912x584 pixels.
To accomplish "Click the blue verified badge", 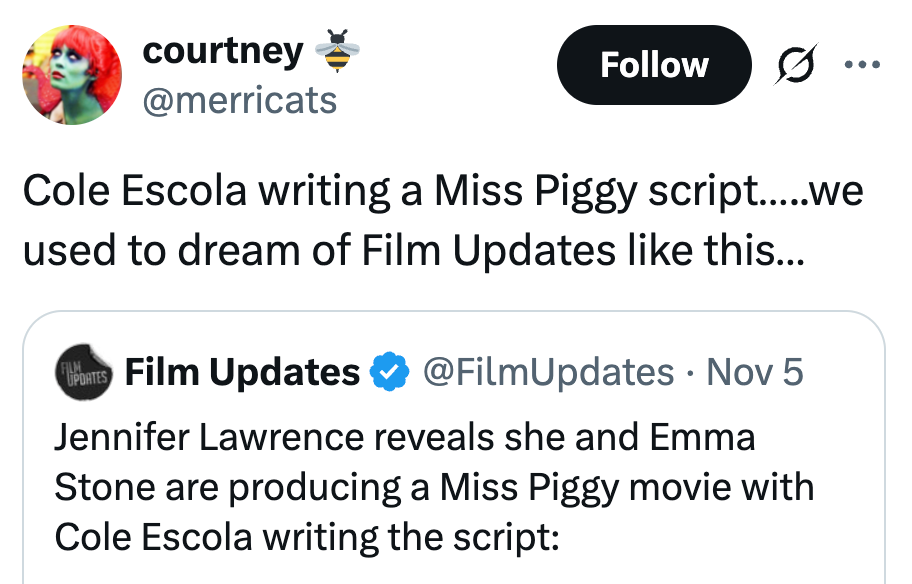I will [389, 373].
